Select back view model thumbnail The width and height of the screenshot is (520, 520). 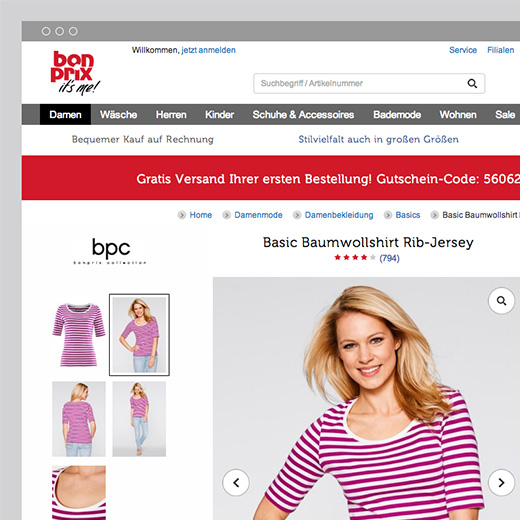pos(79,419)
